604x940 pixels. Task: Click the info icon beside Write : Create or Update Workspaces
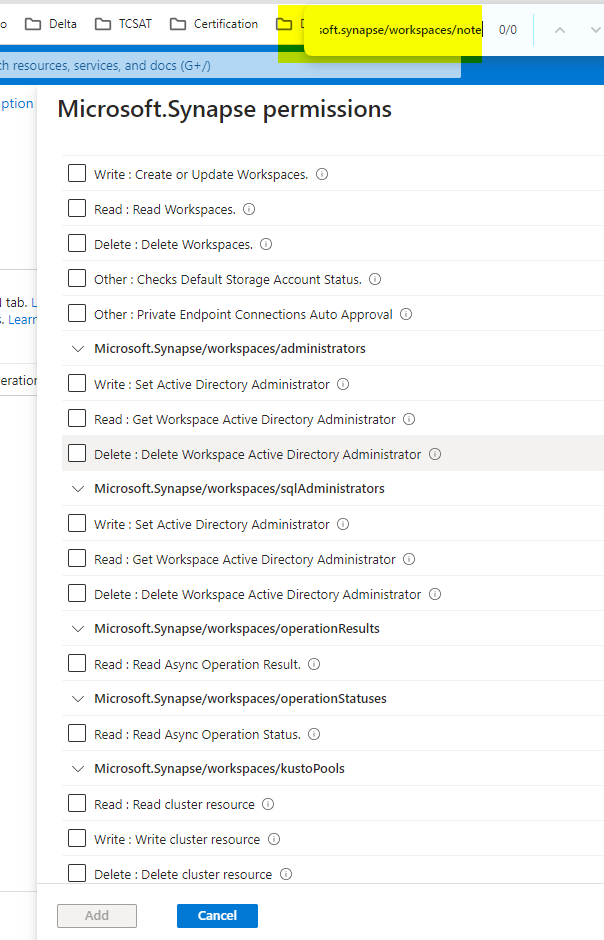(321, 173)
